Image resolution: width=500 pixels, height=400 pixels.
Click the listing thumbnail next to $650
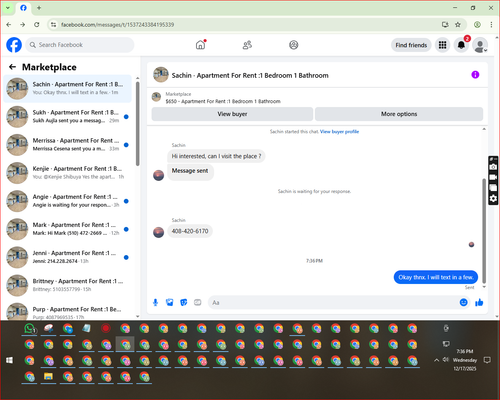pos(156,97)
